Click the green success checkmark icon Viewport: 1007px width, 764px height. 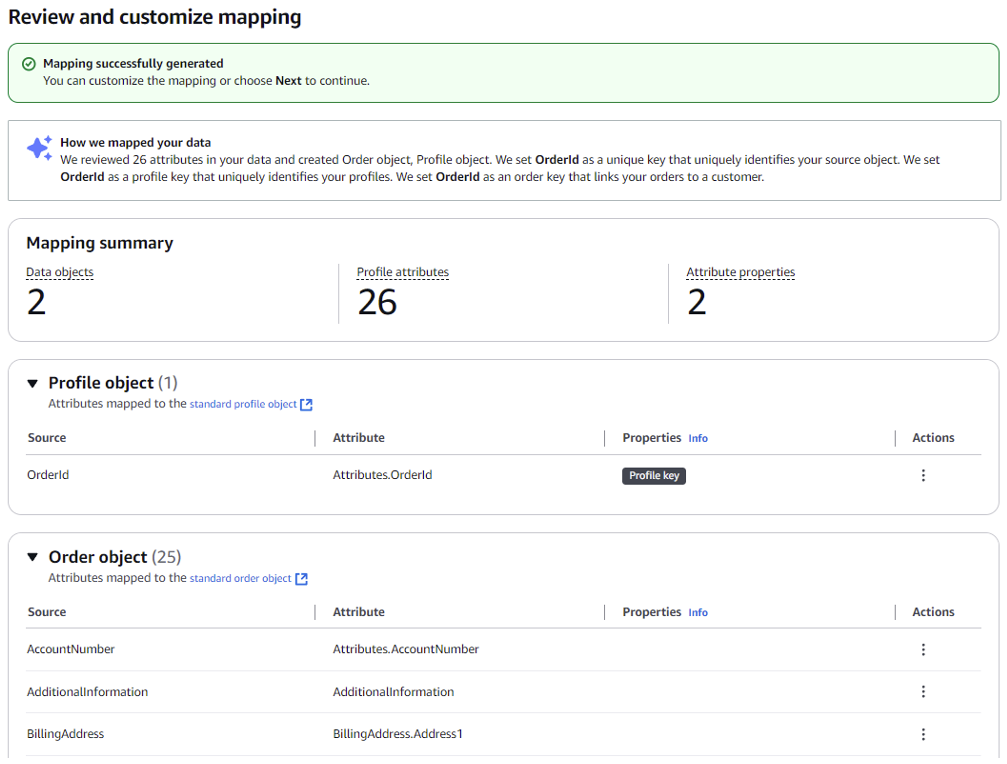pyautogui.click(x=28, y=63)
